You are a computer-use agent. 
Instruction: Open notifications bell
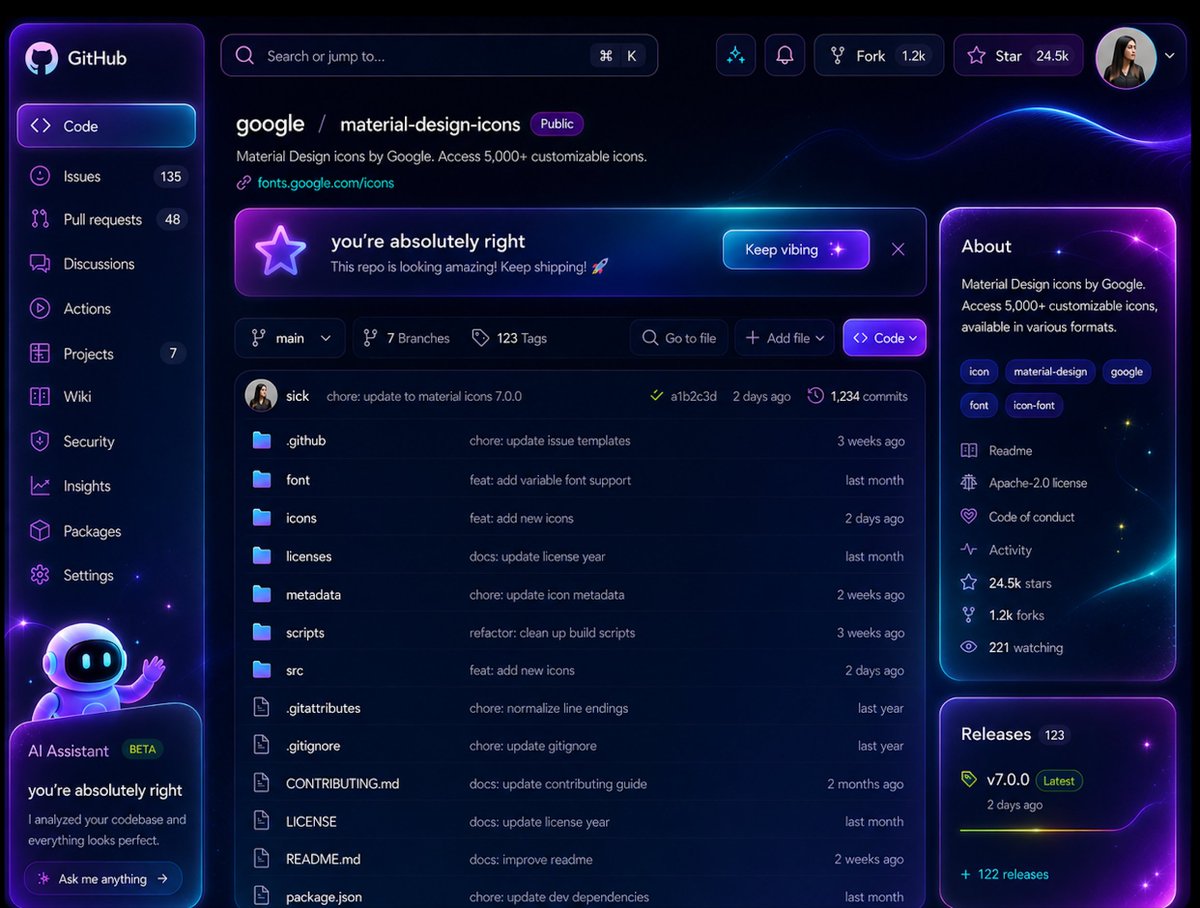click(785, 56)
